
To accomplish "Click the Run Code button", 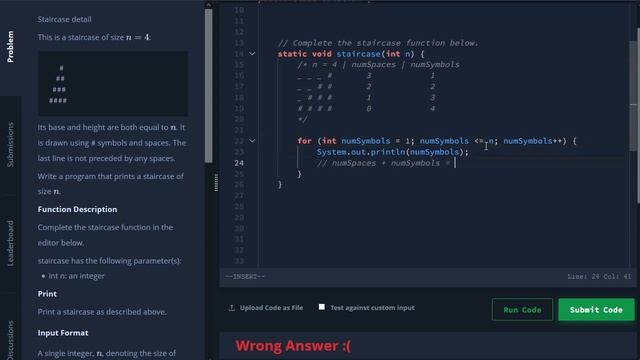I will pyautogui.click(x=522, y=310).
